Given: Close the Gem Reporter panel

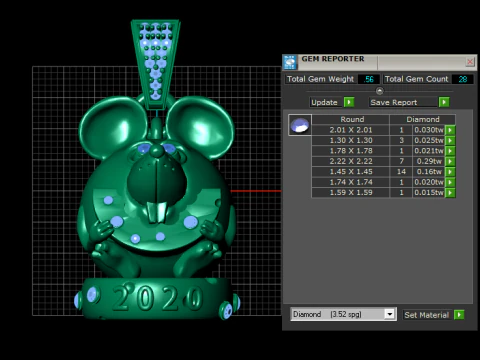Looking at the screenshot, I should click(x=470, y=62).
